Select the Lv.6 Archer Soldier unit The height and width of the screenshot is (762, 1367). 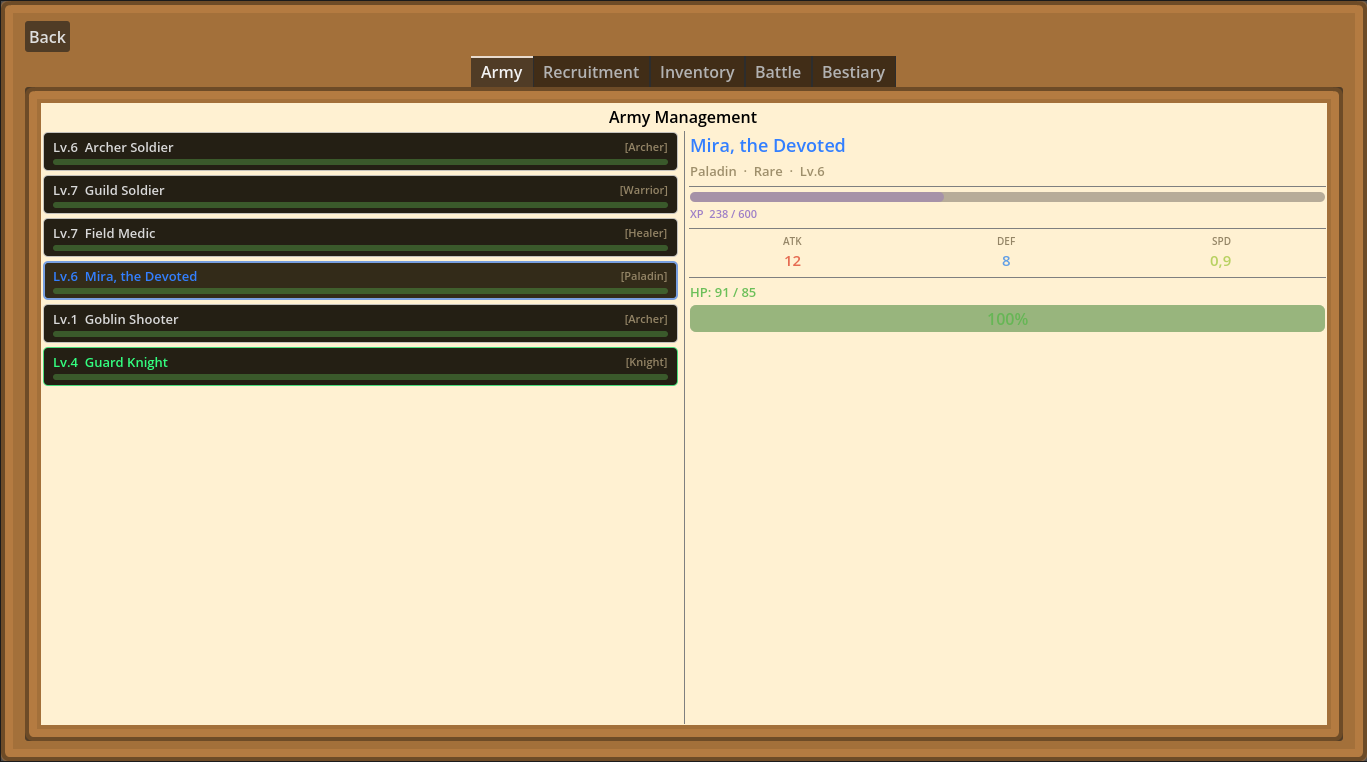click(360, 152)
